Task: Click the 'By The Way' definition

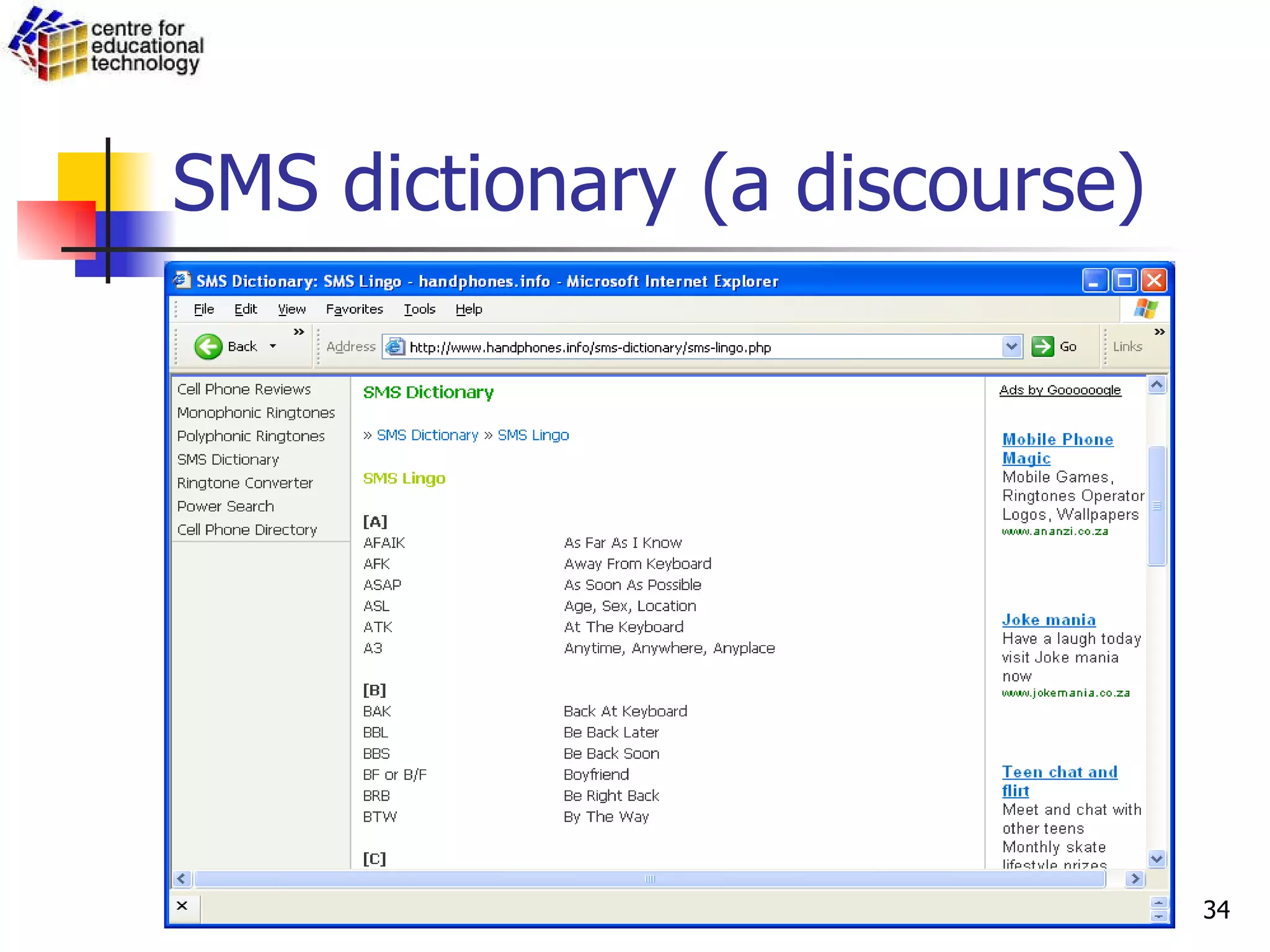Action: pyautogui.click(x=606, y=817)
